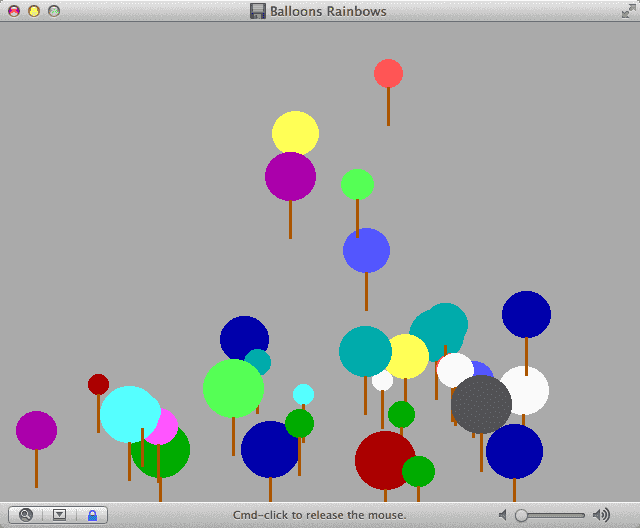The image size is (640, 528).
Task: Open the drop-down arrow button in the bottom toolbar
Action: (x=59, y=515)
